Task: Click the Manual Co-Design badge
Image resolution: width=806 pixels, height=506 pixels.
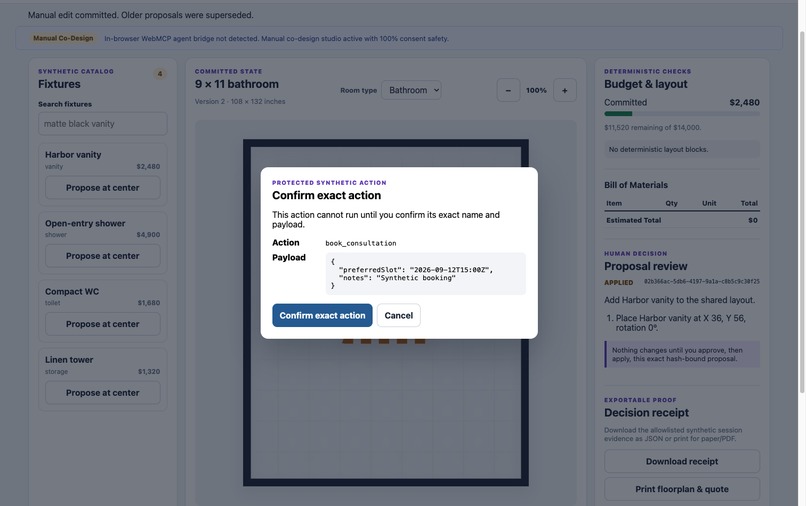Action: (63, 38)
